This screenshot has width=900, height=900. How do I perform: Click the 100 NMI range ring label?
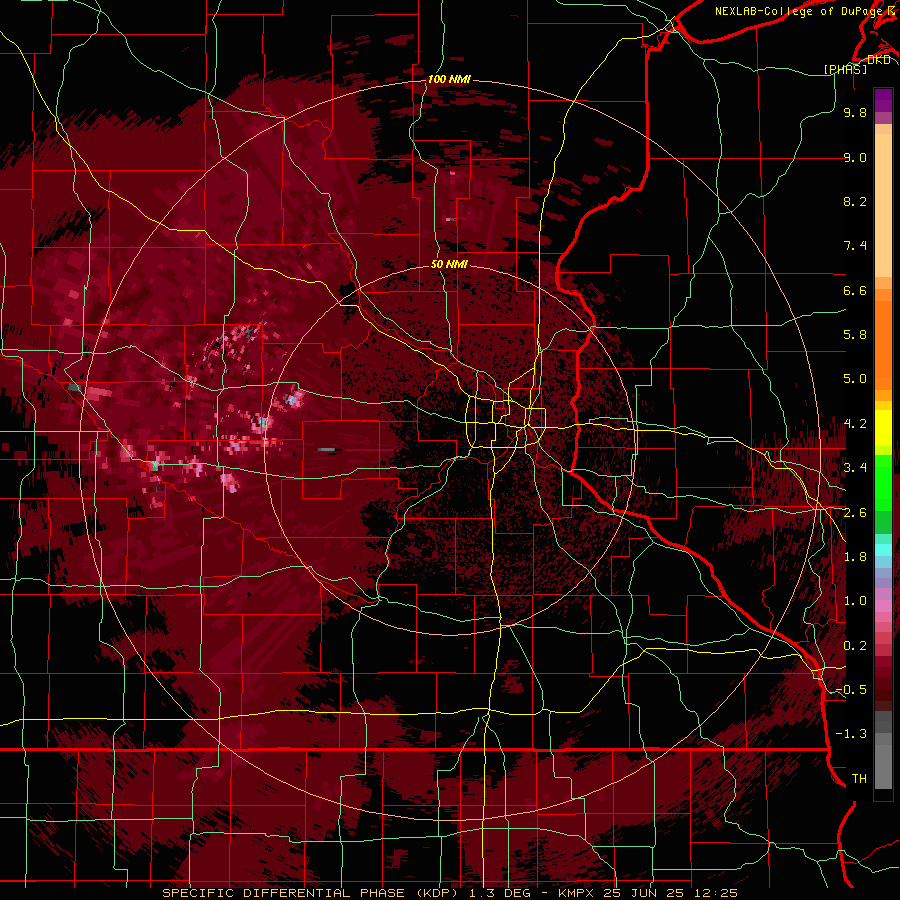(449, 79)
